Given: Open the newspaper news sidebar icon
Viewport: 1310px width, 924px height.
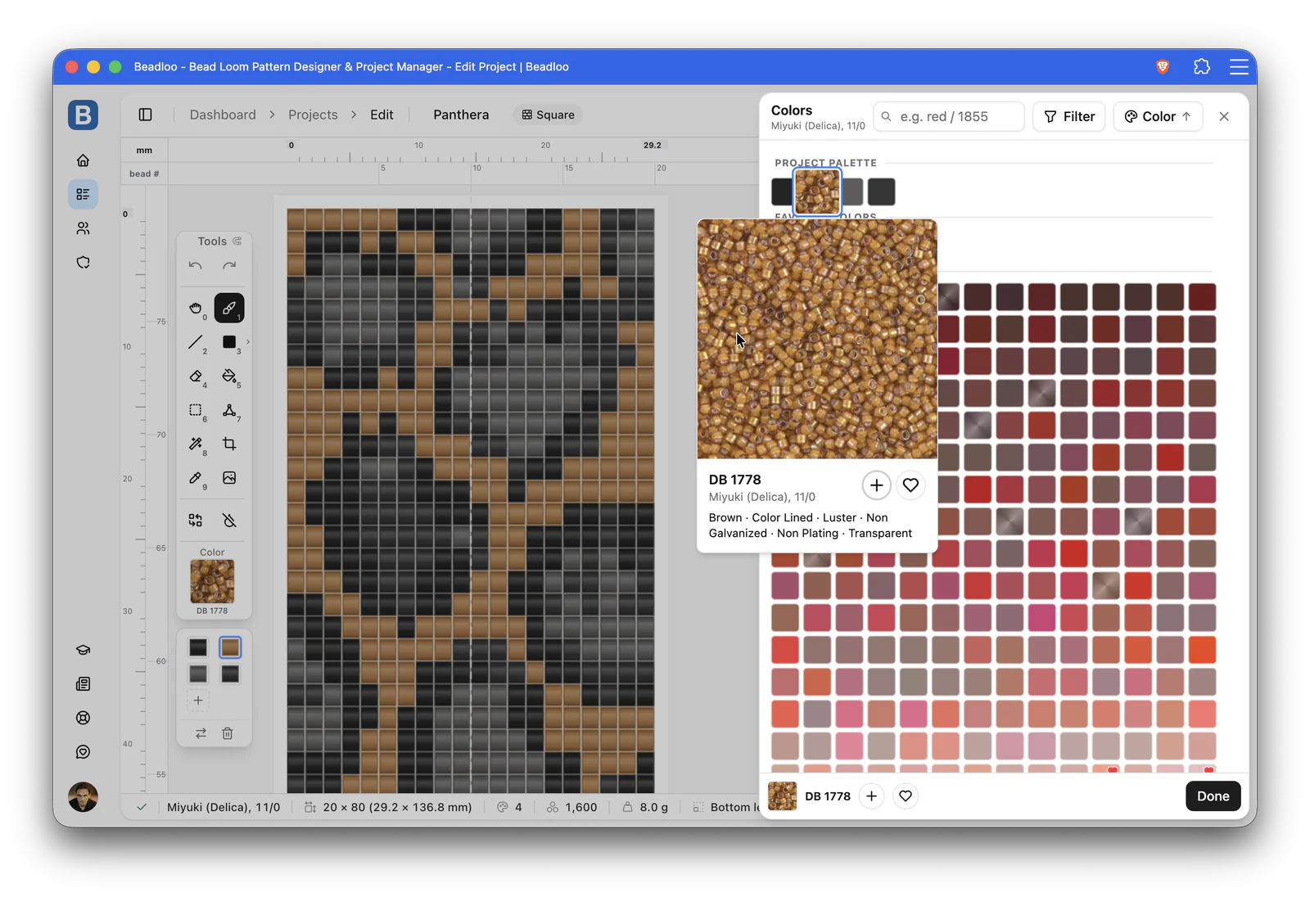Looking at the screenshot, I should (x=83, y=684).
